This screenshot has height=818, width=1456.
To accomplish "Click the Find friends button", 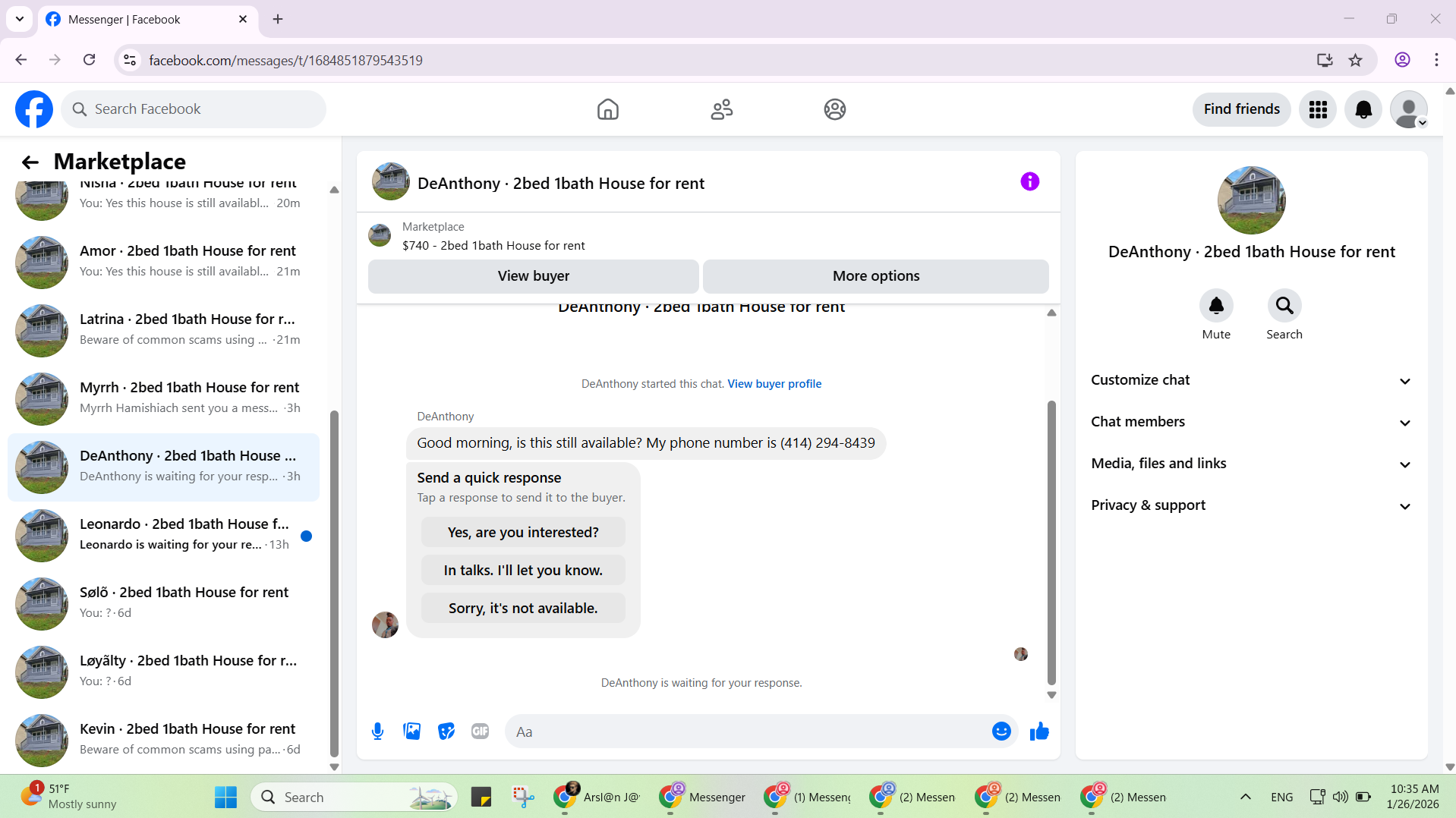I will pyautogui.click(x=1241, y=109).
